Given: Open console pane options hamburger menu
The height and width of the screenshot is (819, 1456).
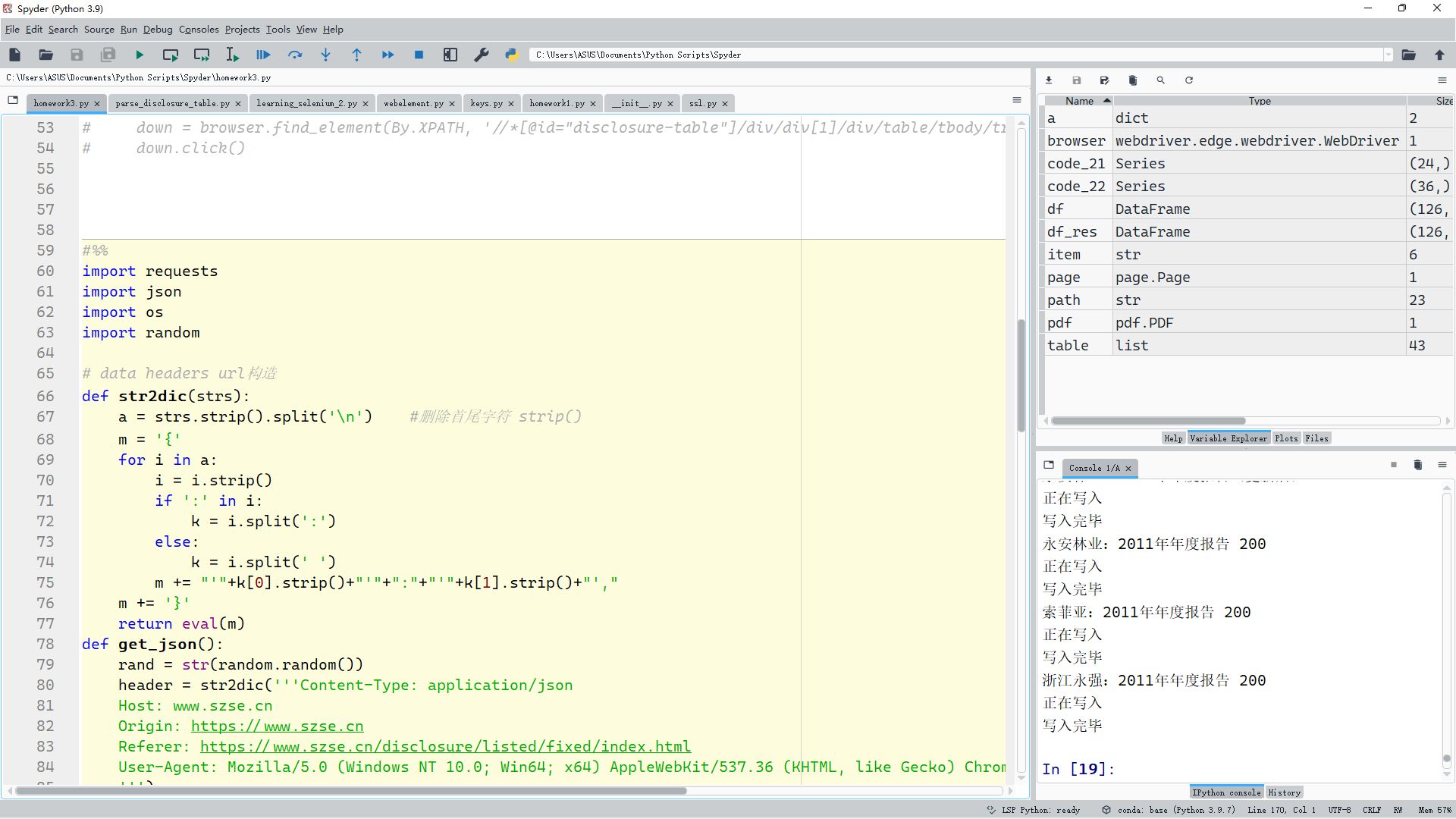Looking at the screenshot, I should tap(1442, 465).
